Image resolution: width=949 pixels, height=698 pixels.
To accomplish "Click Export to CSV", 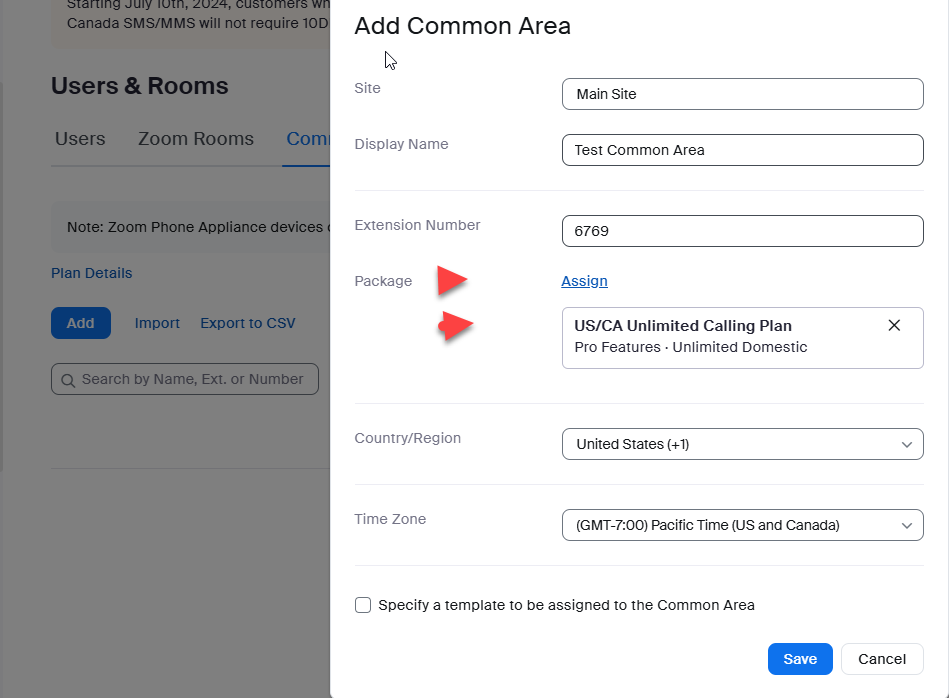I will [248, 323].
